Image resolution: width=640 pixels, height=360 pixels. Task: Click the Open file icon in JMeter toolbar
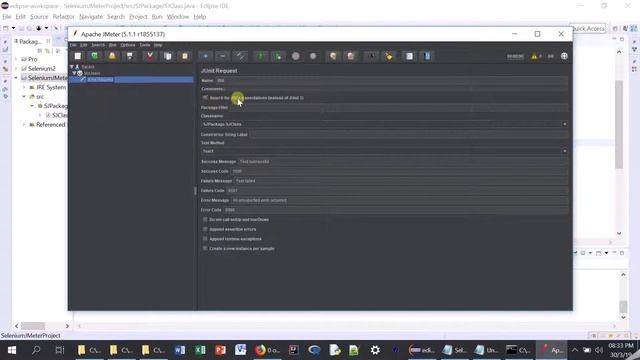tap(112, 56)
